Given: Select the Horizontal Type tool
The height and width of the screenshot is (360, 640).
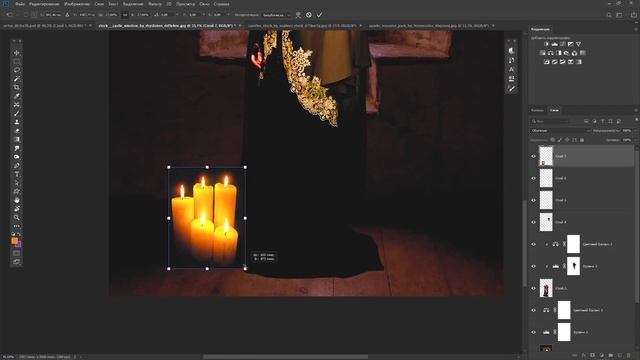Looking at the screenshot, I should coord(16,174).
